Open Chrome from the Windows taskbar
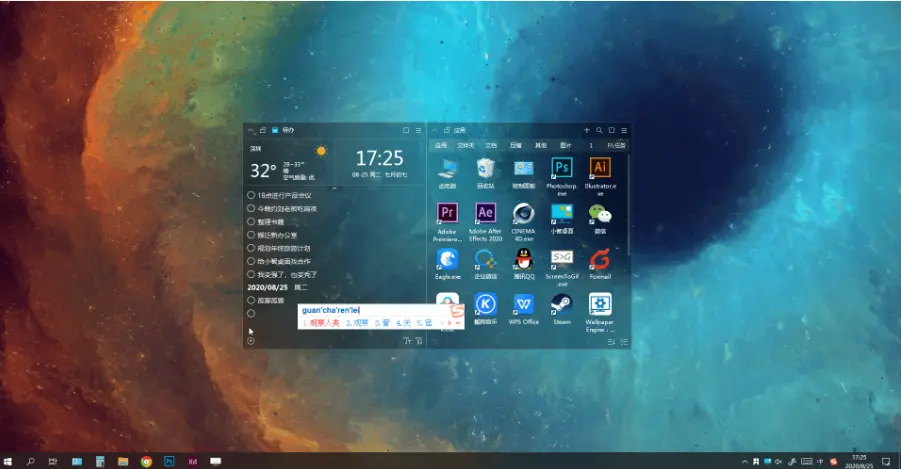 click(x=146, y=461)
